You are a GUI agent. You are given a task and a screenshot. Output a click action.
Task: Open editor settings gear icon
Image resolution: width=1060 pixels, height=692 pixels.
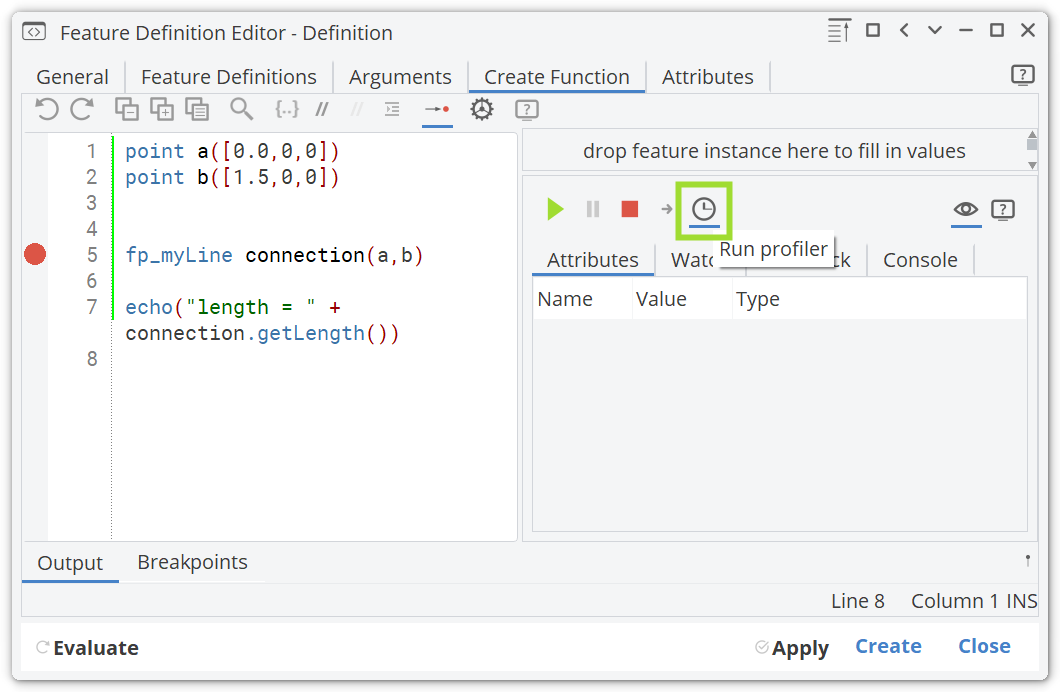[x=482, y=109]
